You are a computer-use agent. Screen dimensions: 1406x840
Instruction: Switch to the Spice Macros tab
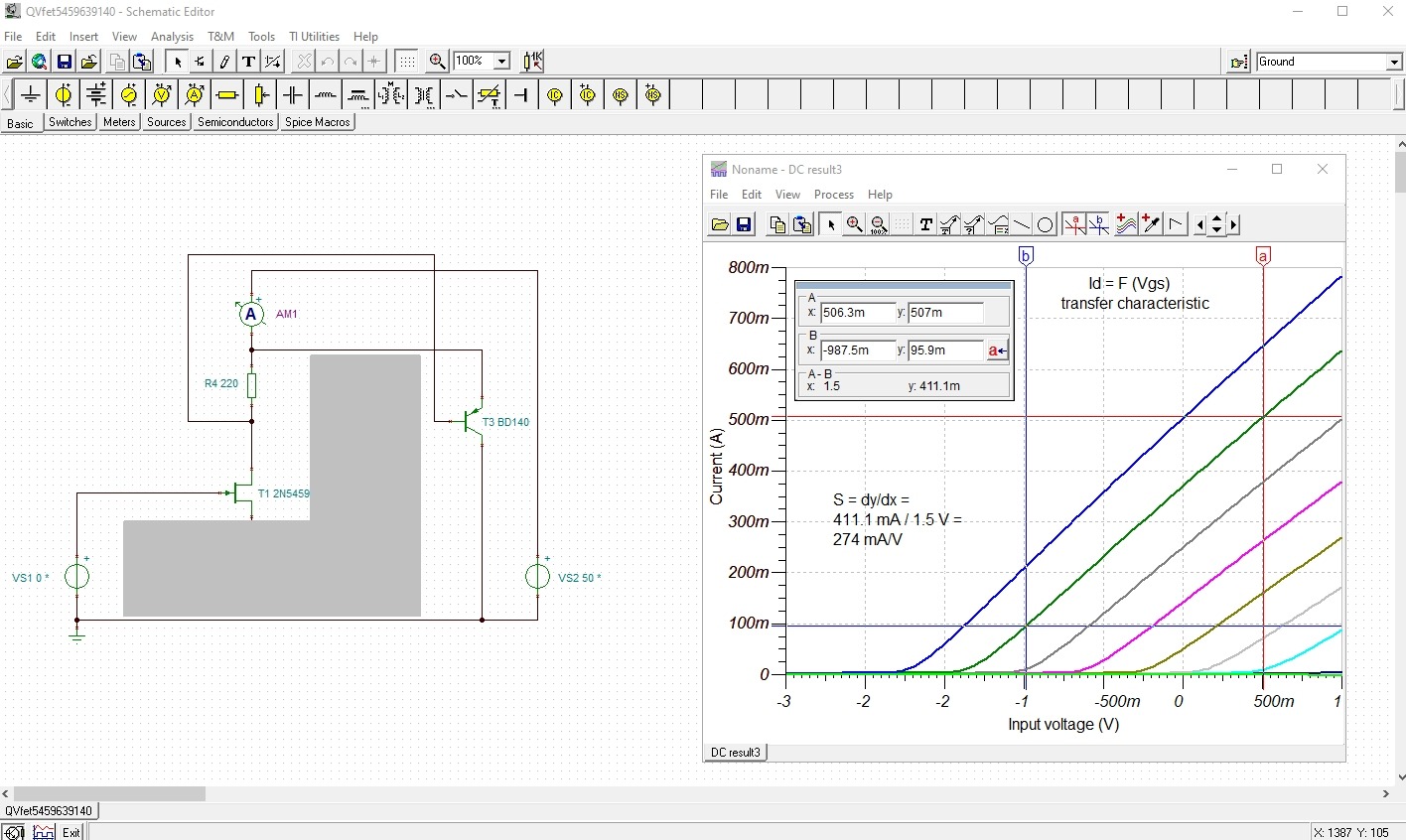318,122
